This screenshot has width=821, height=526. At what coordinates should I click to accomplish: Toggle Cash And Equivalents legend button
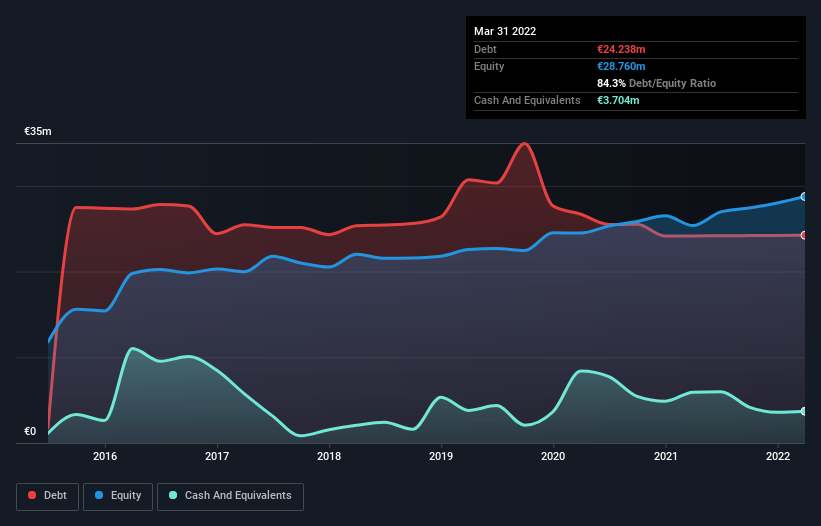[230, 496]
